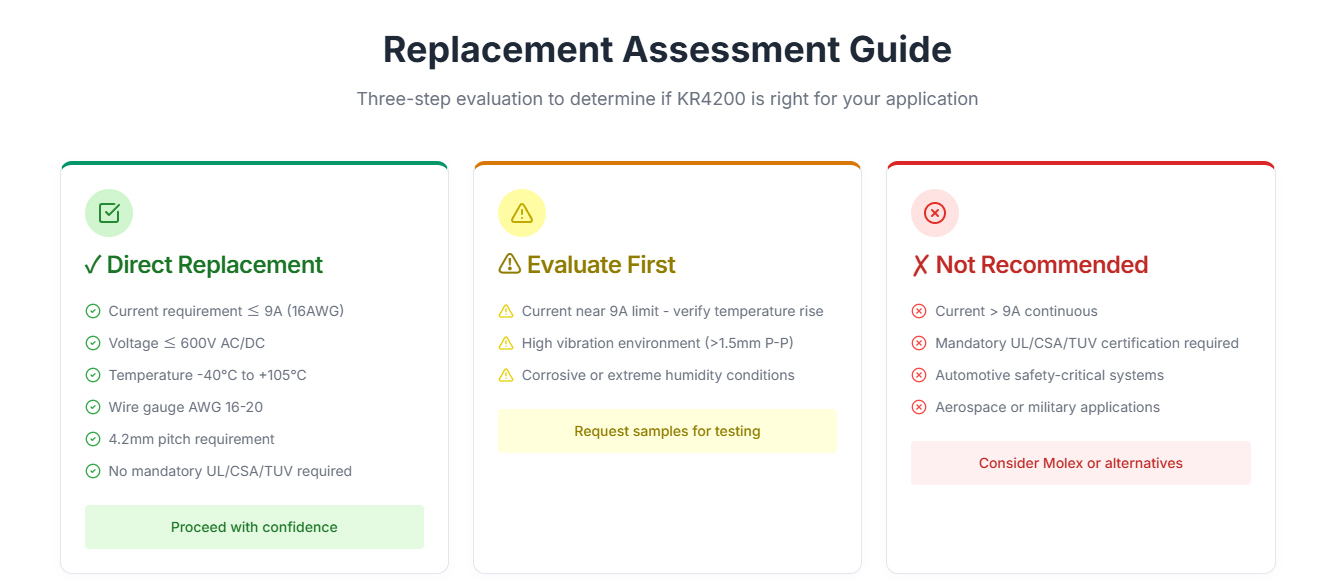The height and width of the screenshot is (584, 1330).
Task: Click X icon beside Aerospace or military applications
Action: (x=919, y=407)
